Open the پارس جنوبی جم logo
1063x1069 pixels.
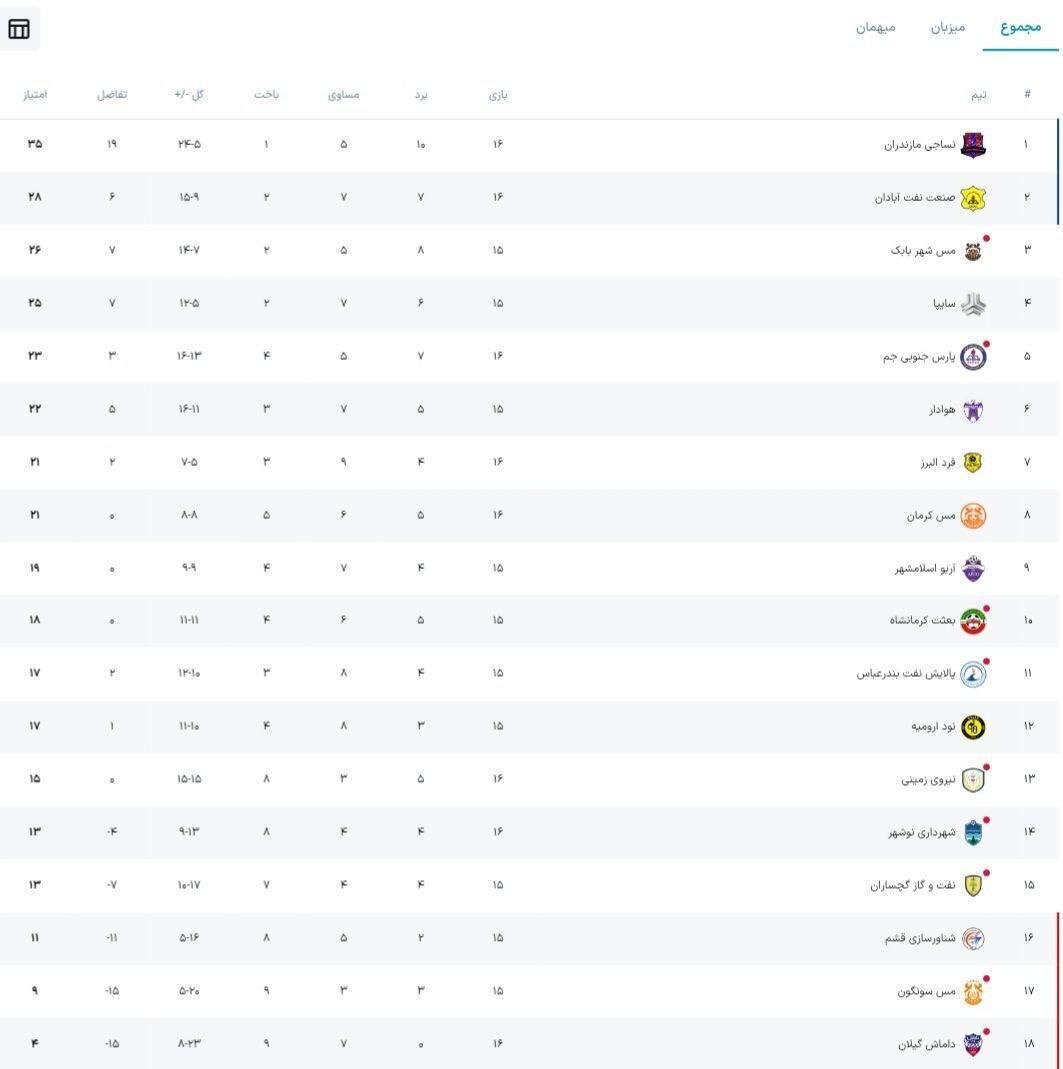pyautogui.click(x=973, y=357)
